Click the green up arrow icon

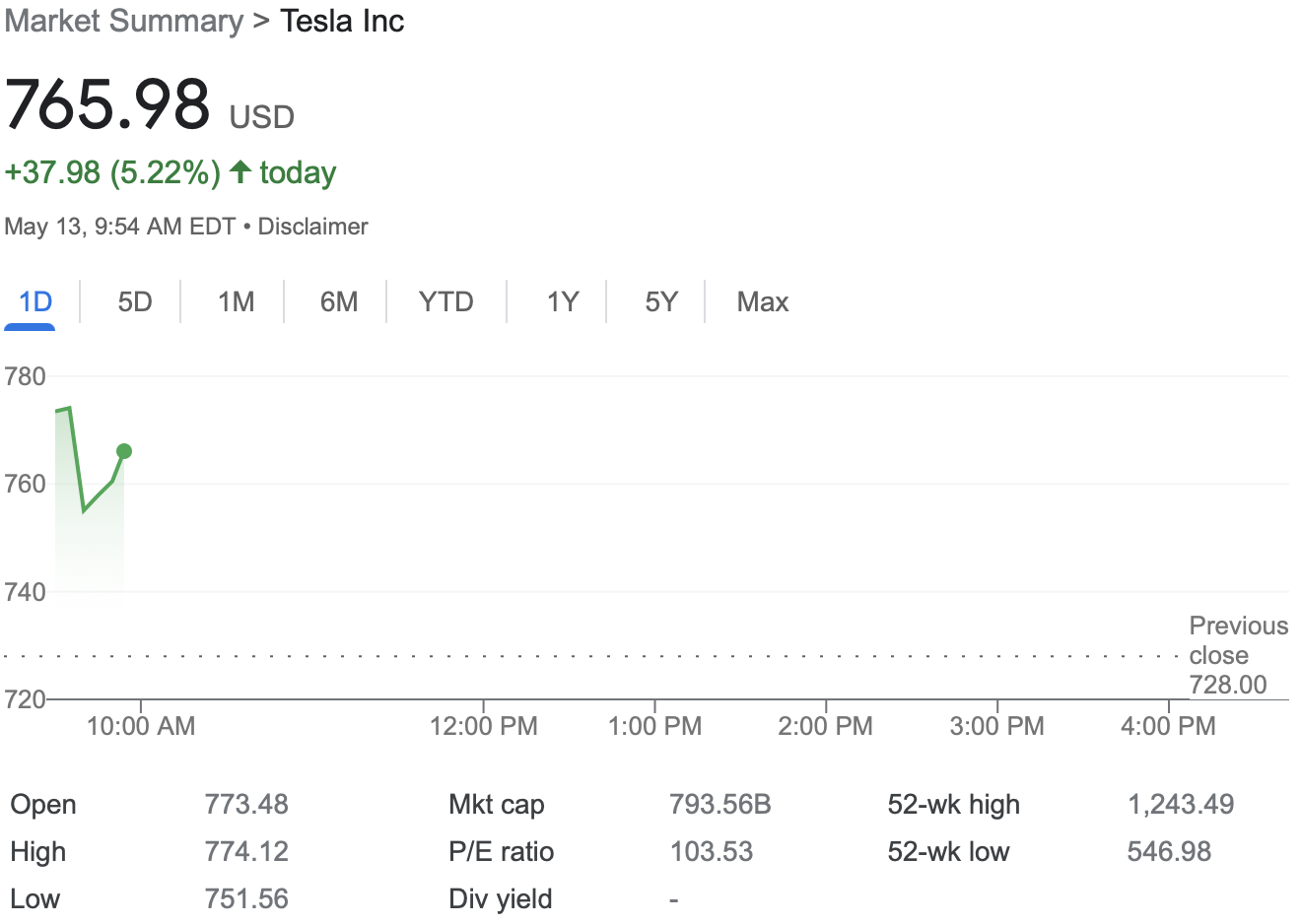click(240, 171)
